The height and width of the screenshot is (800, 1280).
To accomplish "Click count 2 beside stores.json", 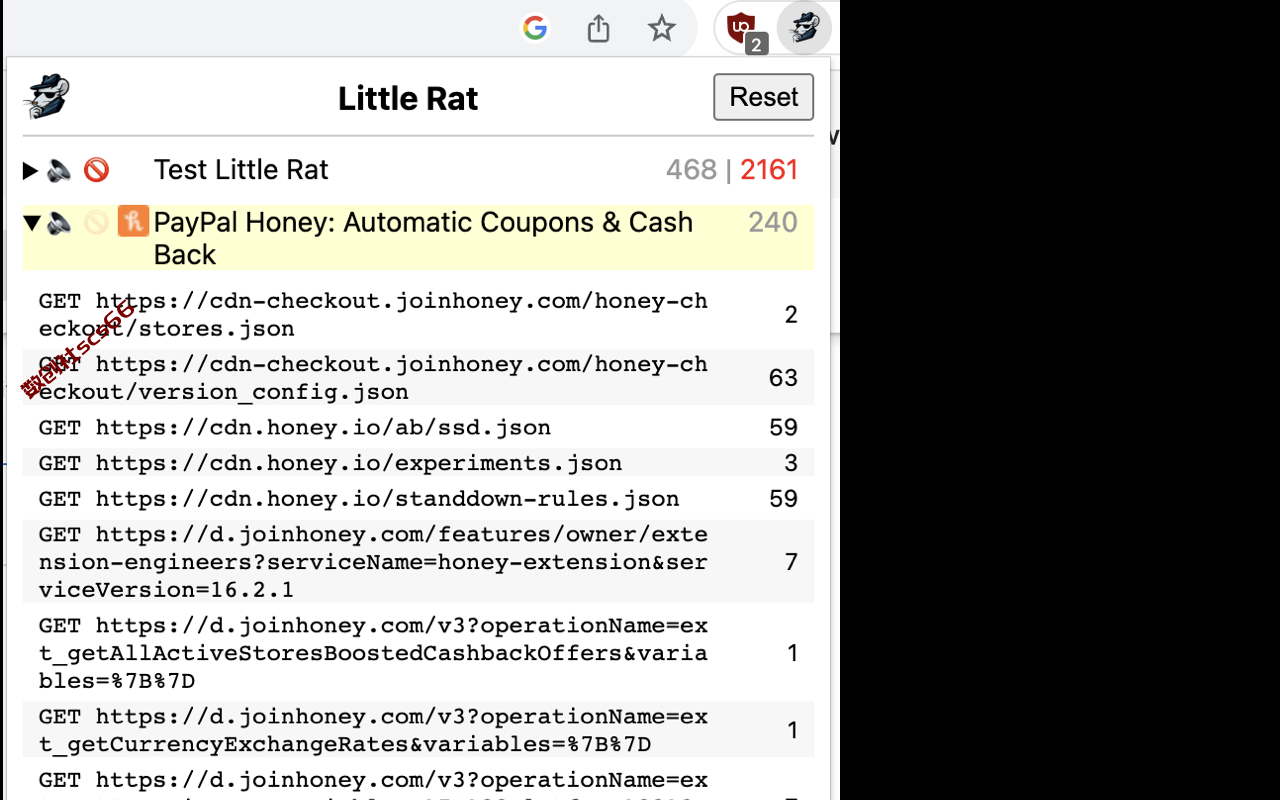I will pyautogui.click(x=791, y=315).
